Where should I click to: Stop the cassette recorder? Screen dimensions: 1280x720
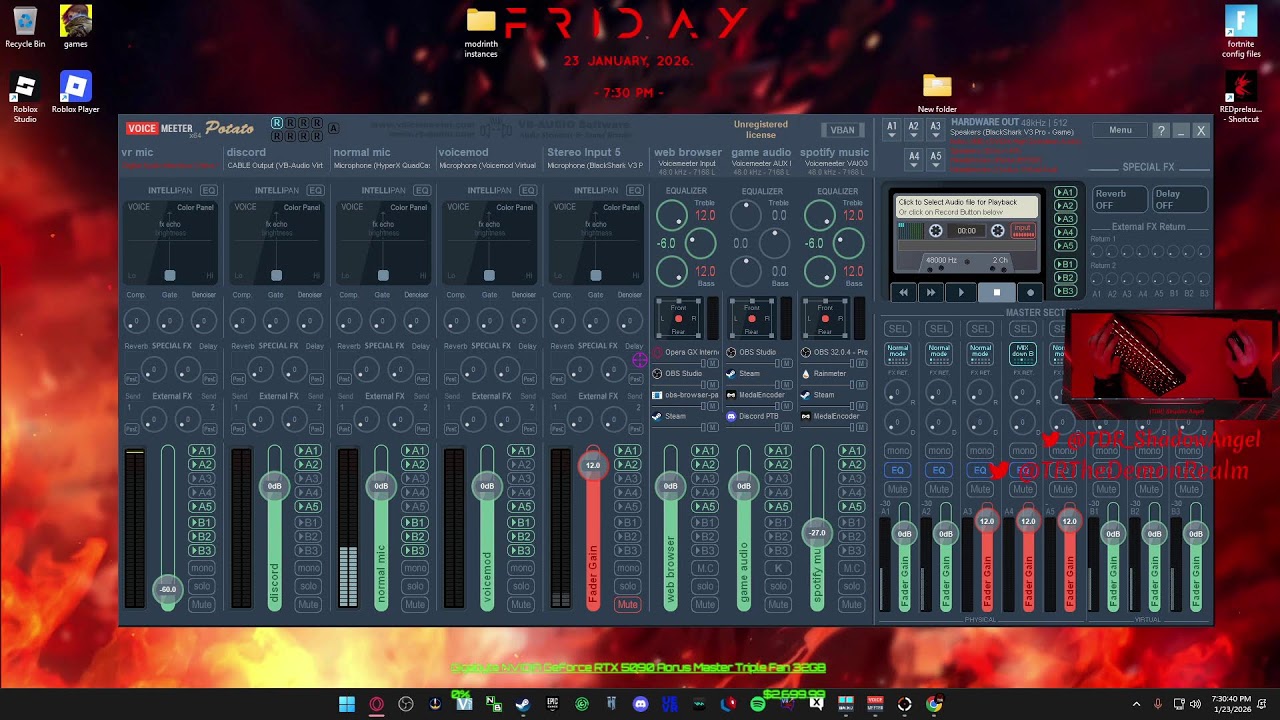pyautogui.click(x=996, y=292)
